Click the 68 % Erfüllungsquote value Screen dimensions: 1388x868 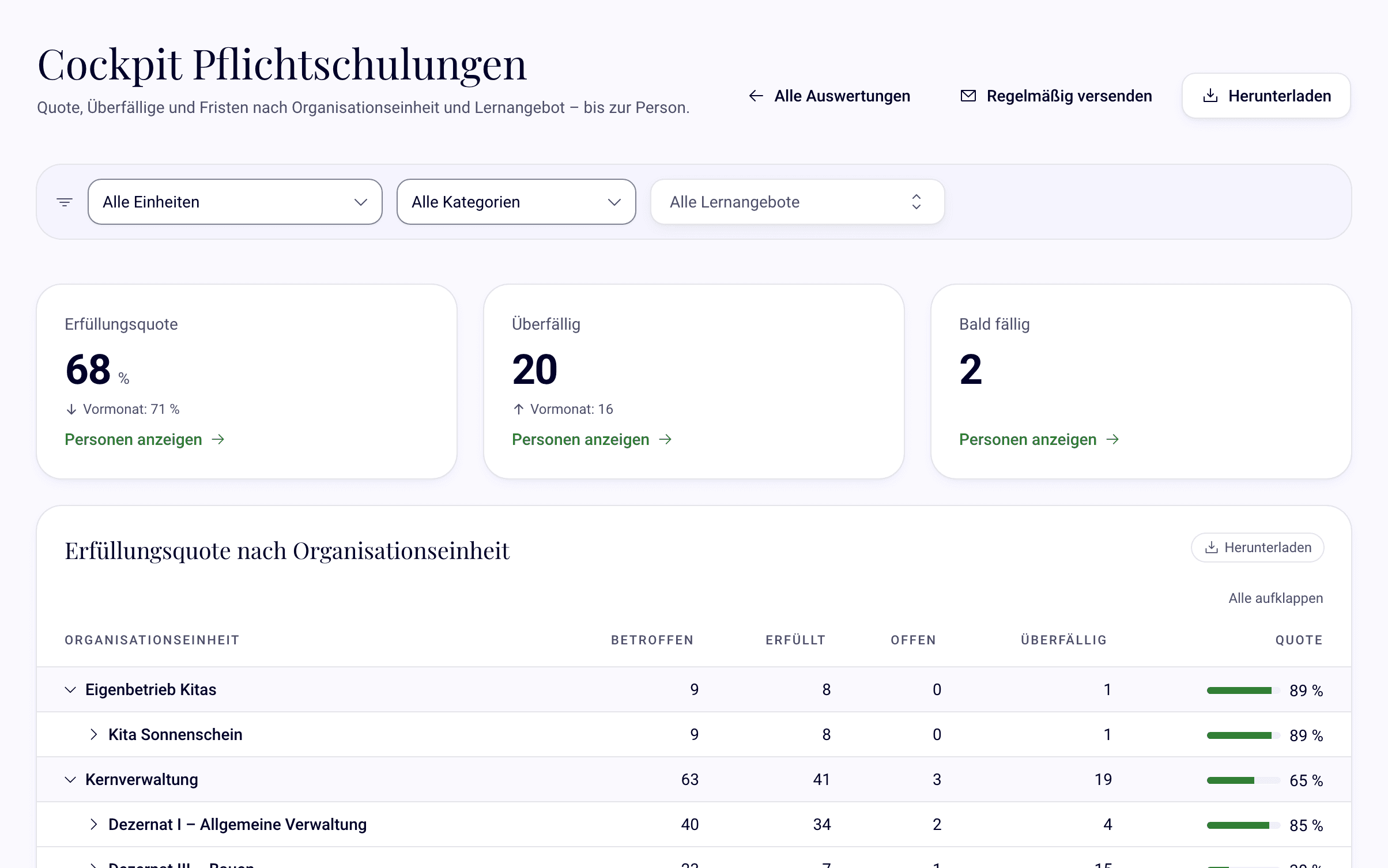tap(97, 369)
